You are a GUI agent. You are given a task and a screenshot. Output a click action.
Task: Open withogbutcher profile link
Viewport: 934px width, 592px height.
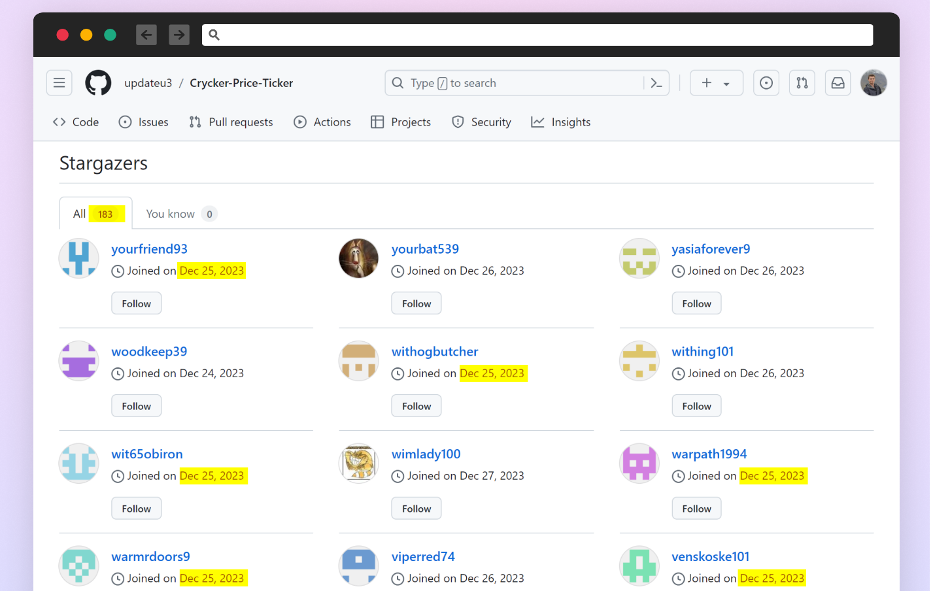[435, 351]
